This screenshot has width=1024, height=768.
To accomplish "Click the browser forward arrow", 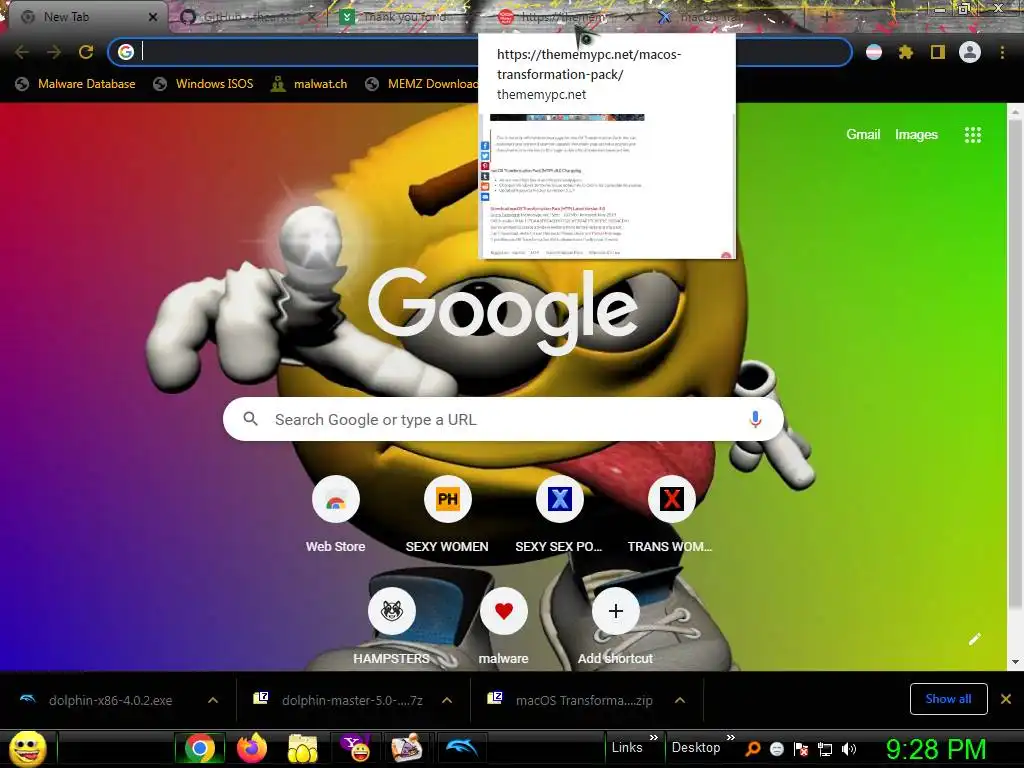I will [x=54, y=52].
